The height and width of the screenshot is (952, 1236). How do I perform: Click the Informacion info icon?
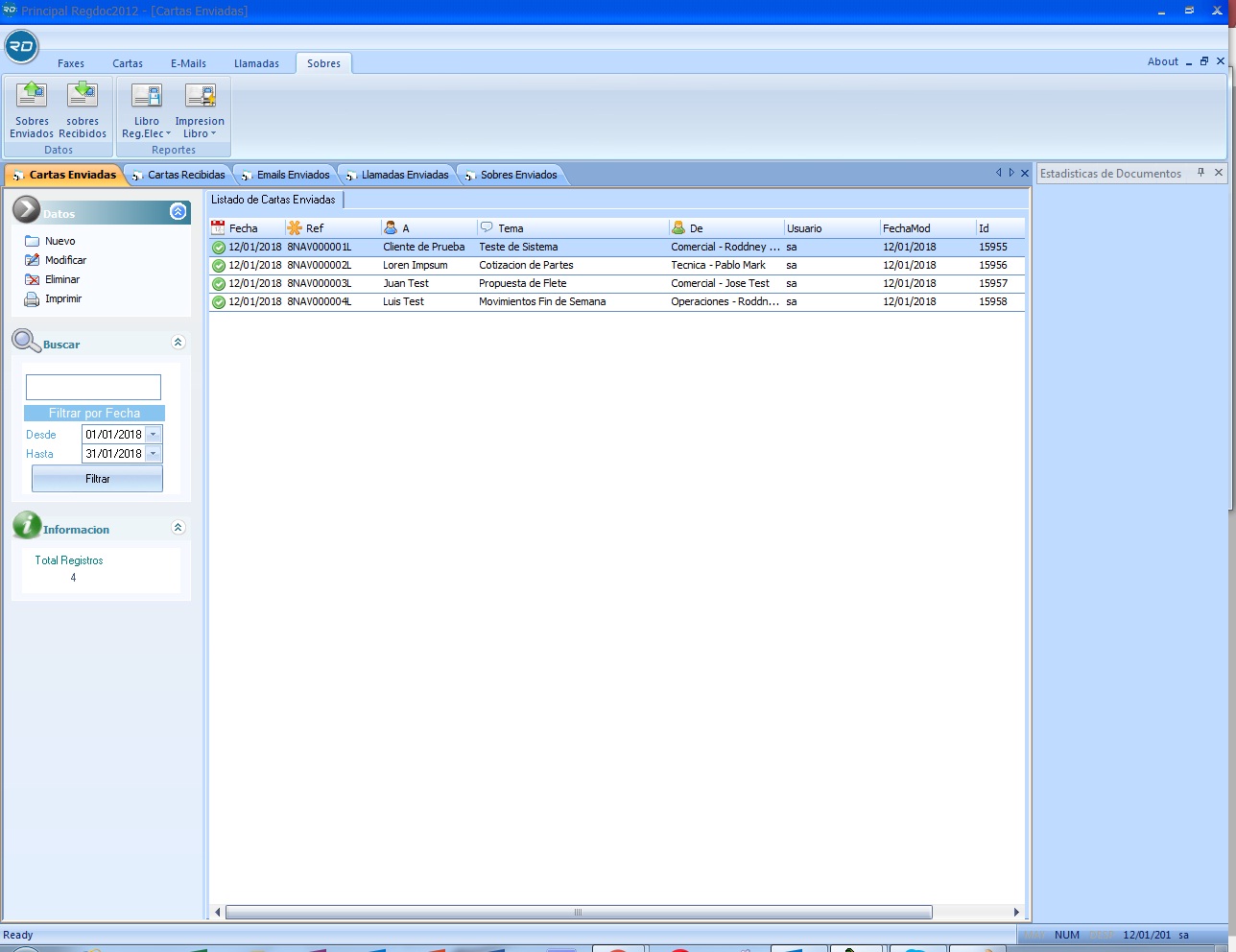27,525
